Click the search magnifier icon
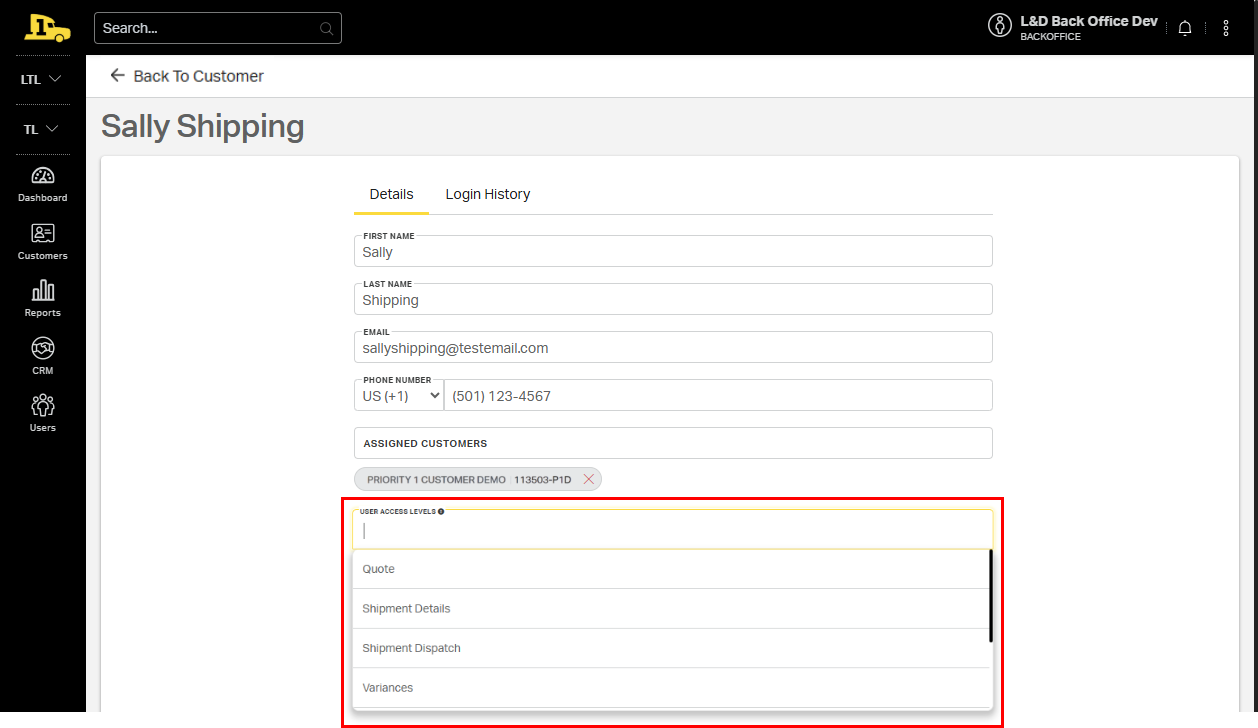 click(x=326, y=29)
